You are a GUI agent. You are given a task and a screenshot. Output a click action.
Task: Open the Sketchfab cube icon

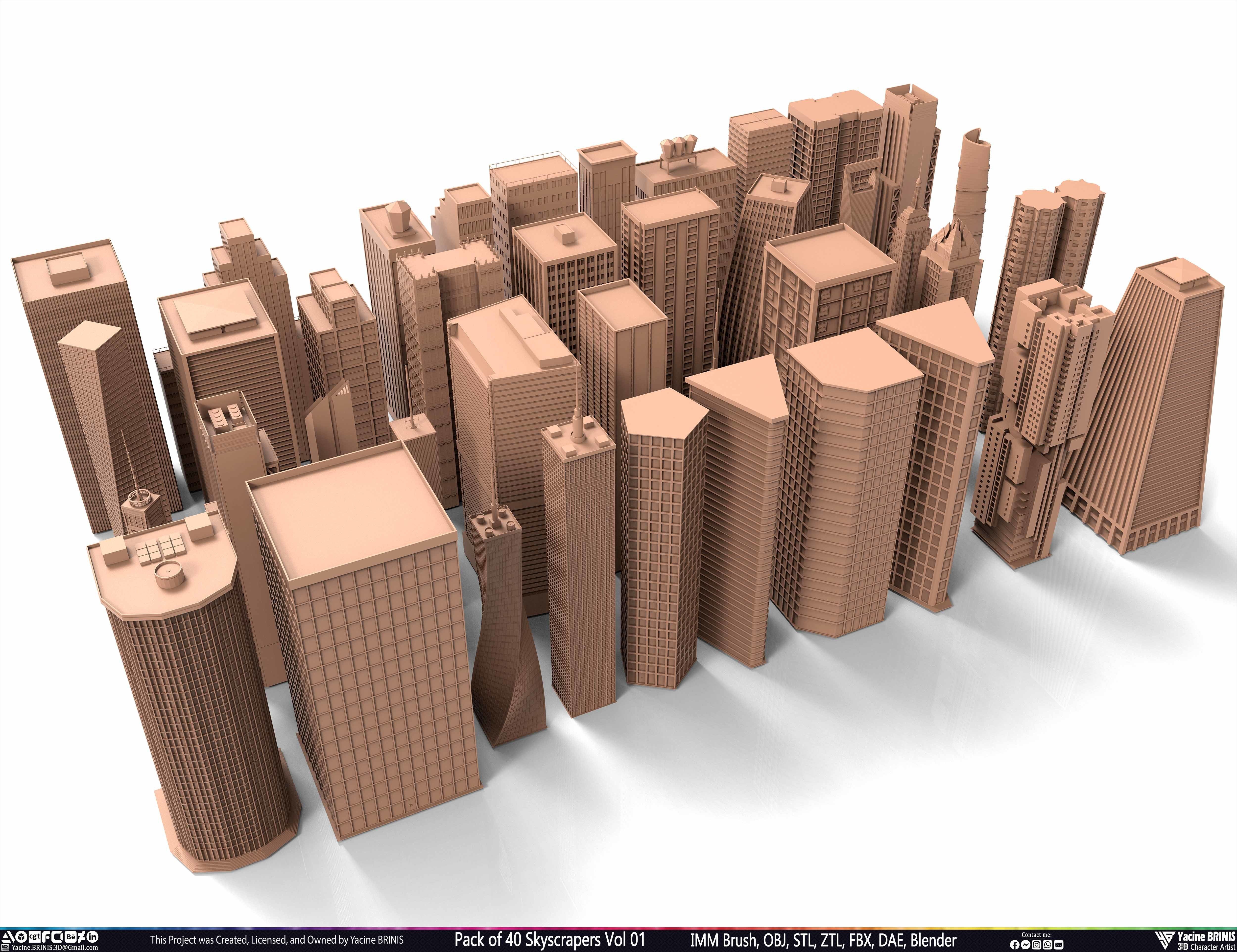(22, 937)
